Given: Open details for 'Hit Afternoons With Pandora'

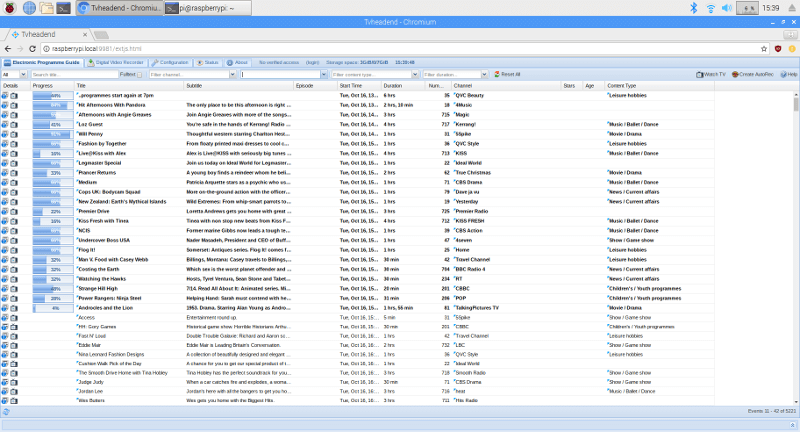Looking at the screenshot, I should point(5,105).
